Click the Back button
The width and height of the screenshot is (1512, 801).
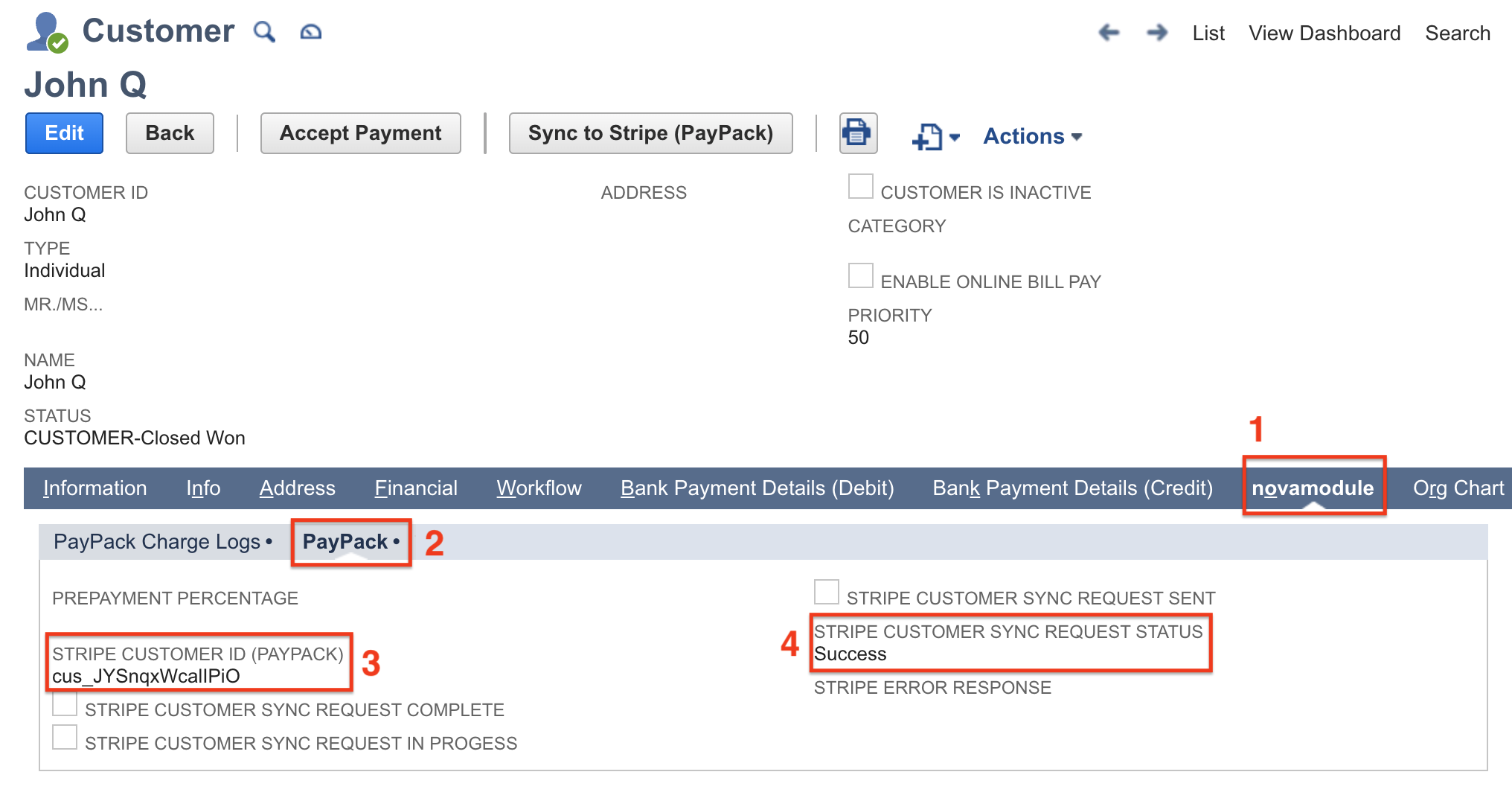170,133
